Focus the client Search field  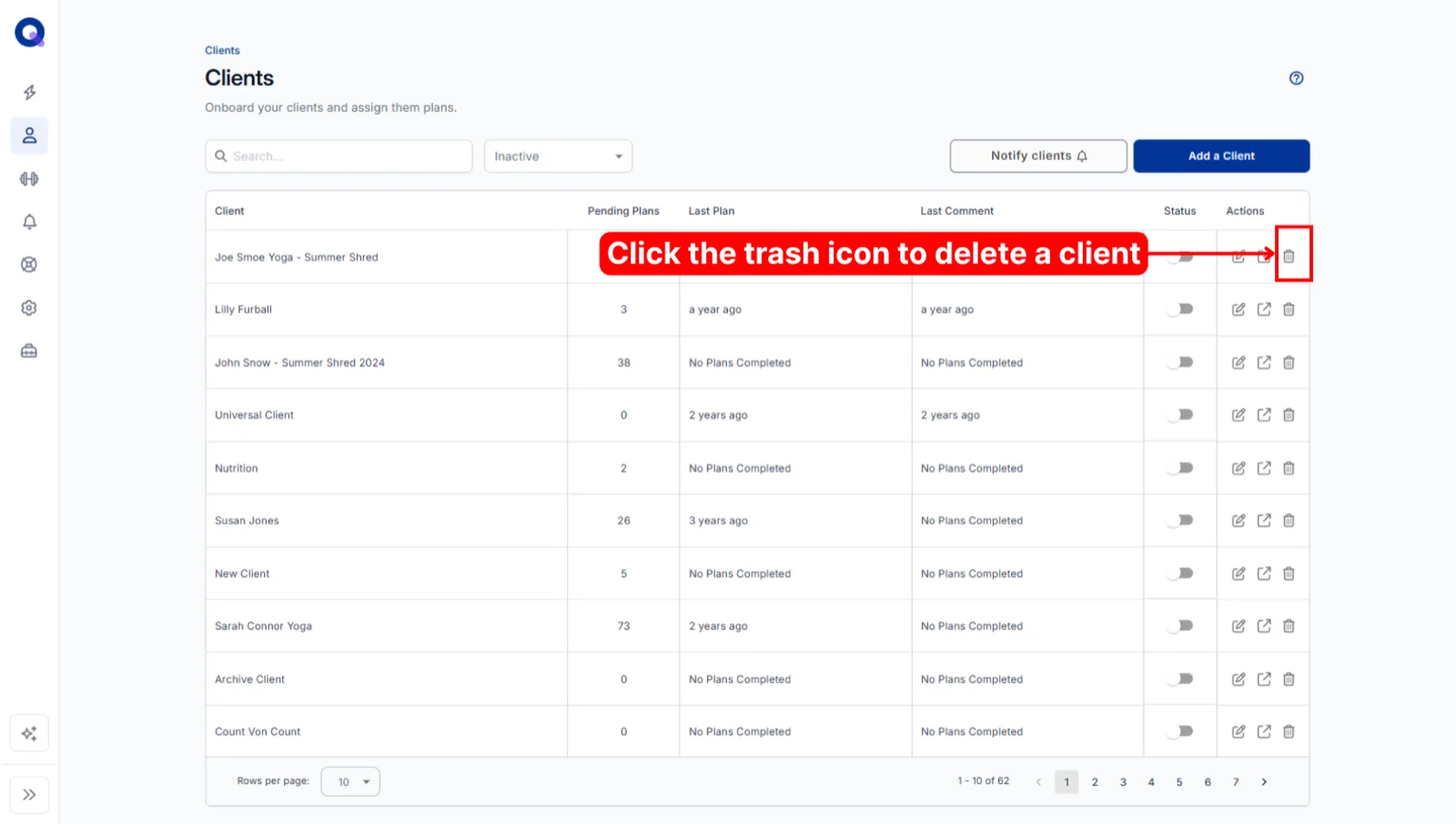(x=339, y=156)
